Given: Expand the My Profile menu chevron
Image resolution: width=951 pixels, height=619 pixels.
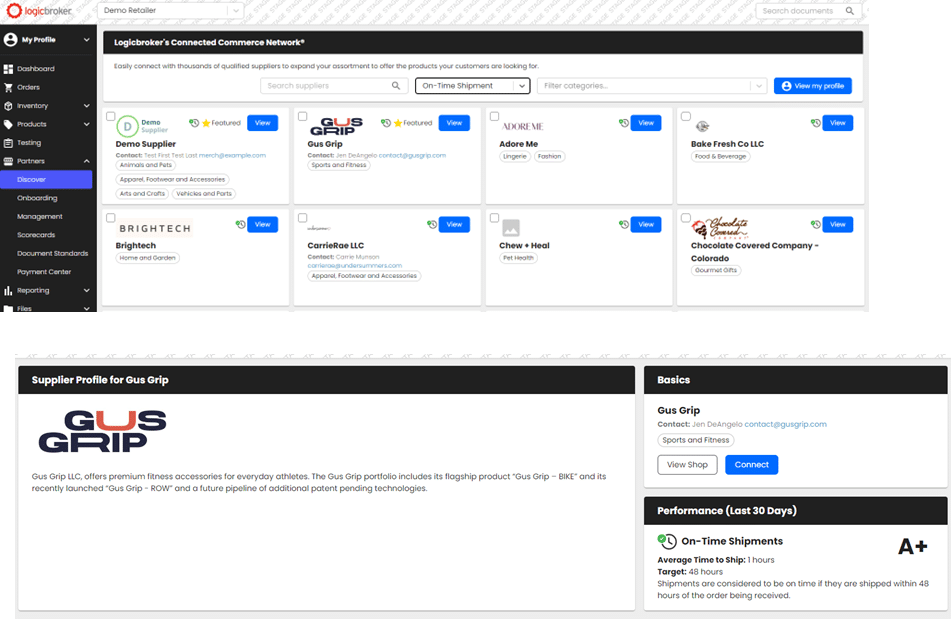Looking at the screenshot, I should click(87, 40).
